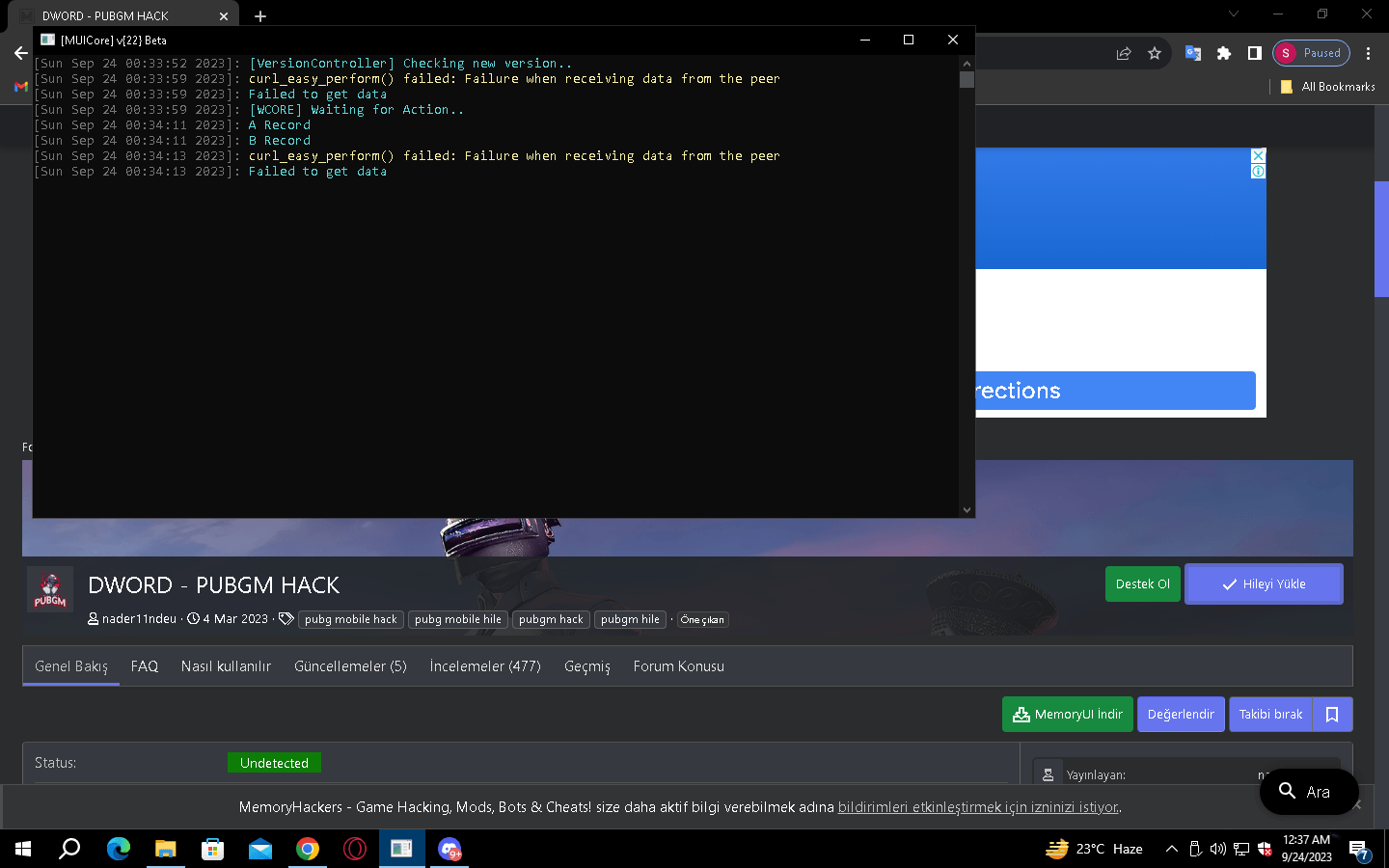The image size is (1389, 868).
Task: Open File Explorer from taskbar
Action: click(166, 849)
